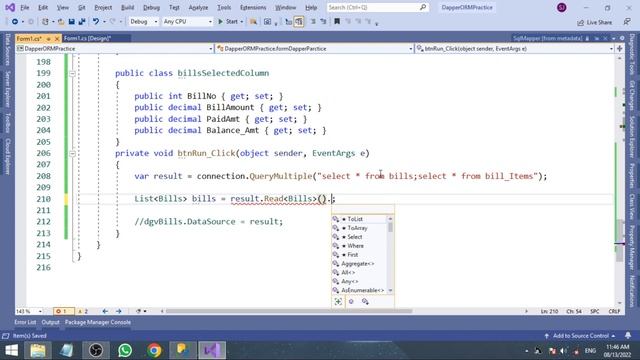Click the Navigate Backward toolbar button
Image resolution: width=640 pixels, height=360 pixels.
[15, 22]
